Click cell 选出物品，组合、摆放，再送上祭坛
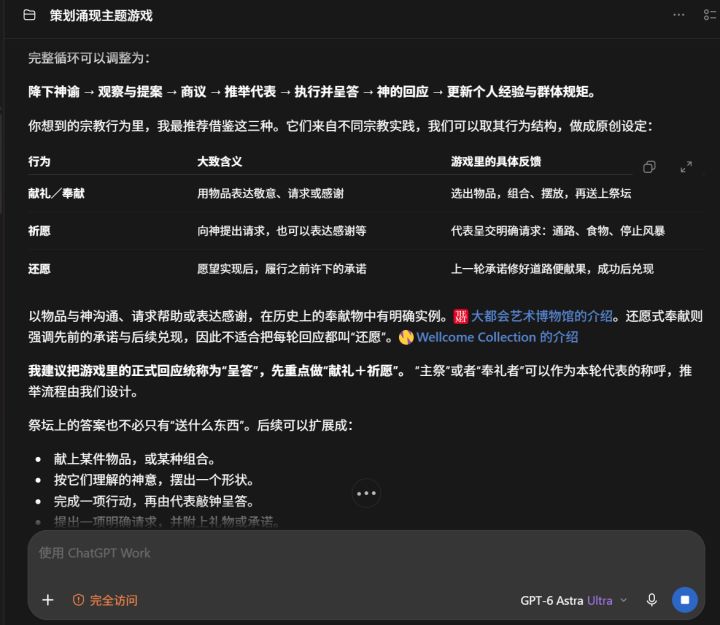This screenshot has height=625, width=720. click(x=540, y=193)
